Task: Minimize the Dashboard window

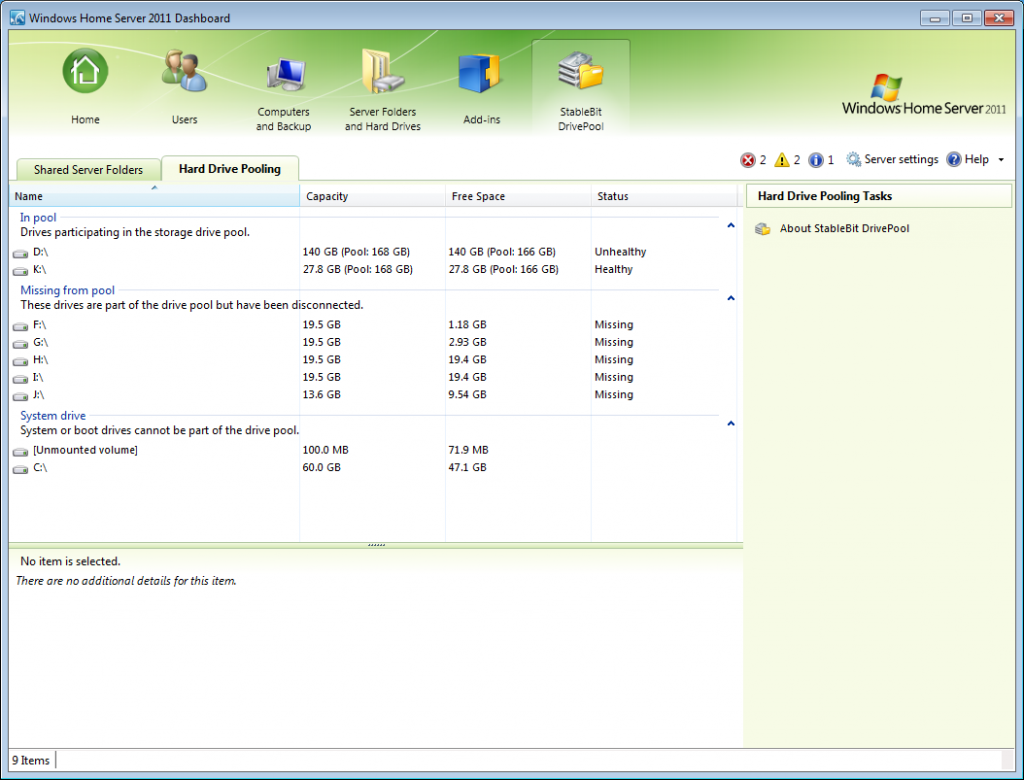Action: pos(935,18)
